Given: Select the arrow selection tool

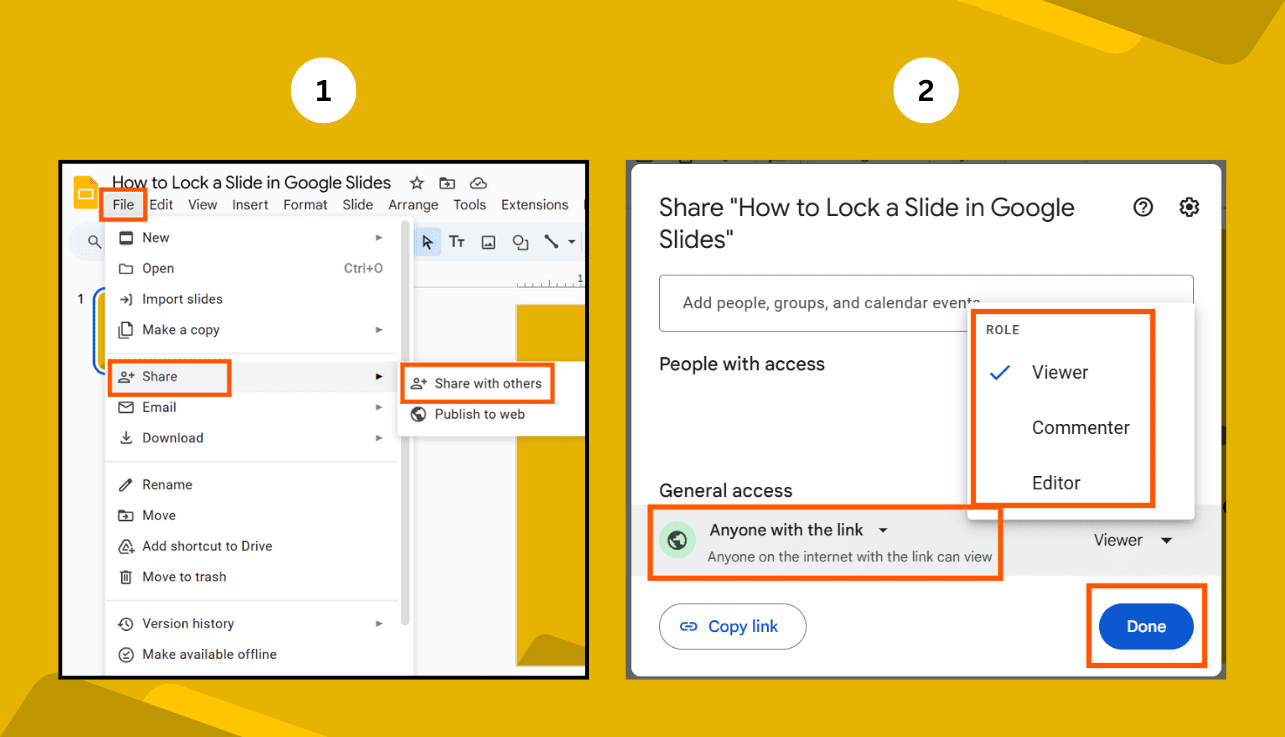Looking at the screenshot, I should click(428, 241).
